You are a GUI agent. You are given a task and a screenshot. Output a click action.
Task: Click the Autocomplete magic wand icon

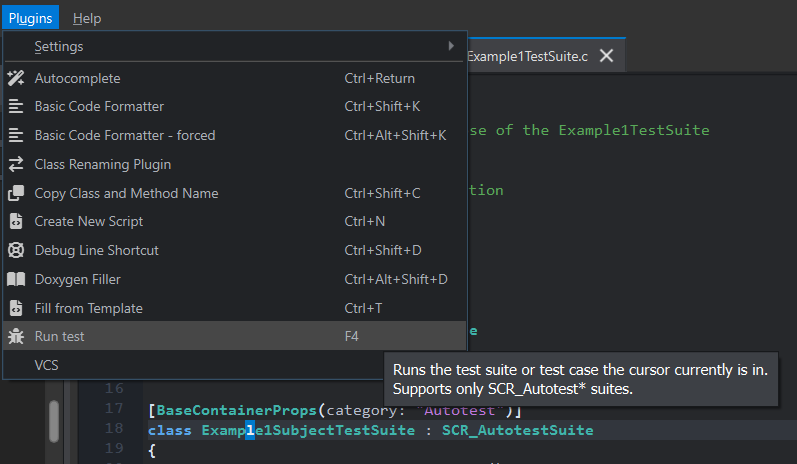click(16, 78)
